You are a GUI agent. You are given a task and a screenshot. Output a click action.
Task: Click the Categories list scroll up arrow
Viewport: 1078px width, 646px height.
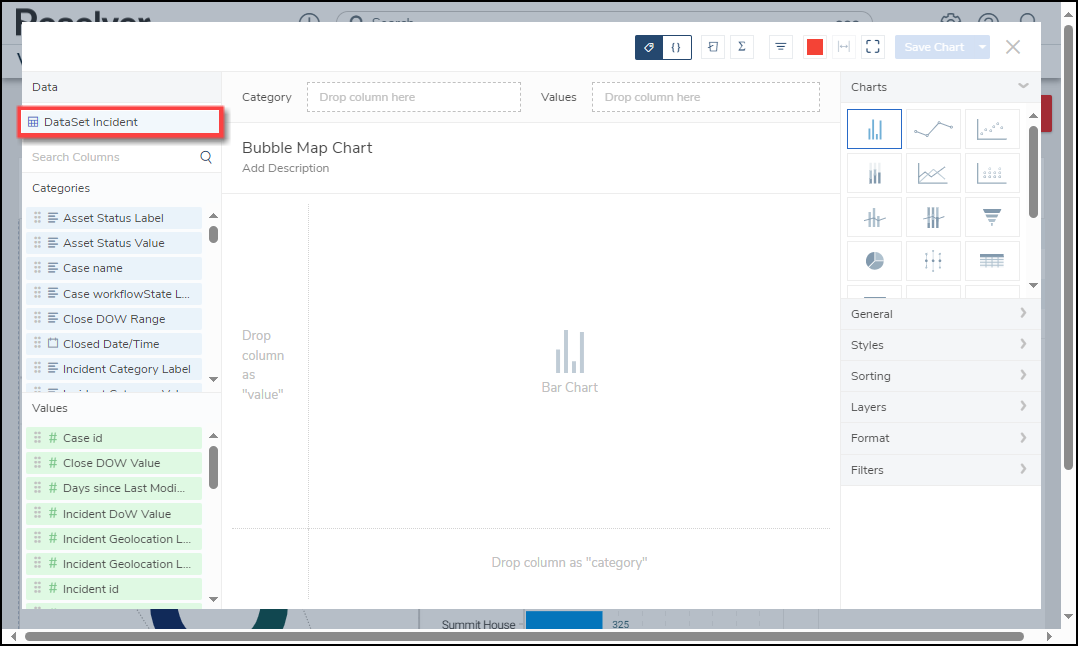point(213,216)
